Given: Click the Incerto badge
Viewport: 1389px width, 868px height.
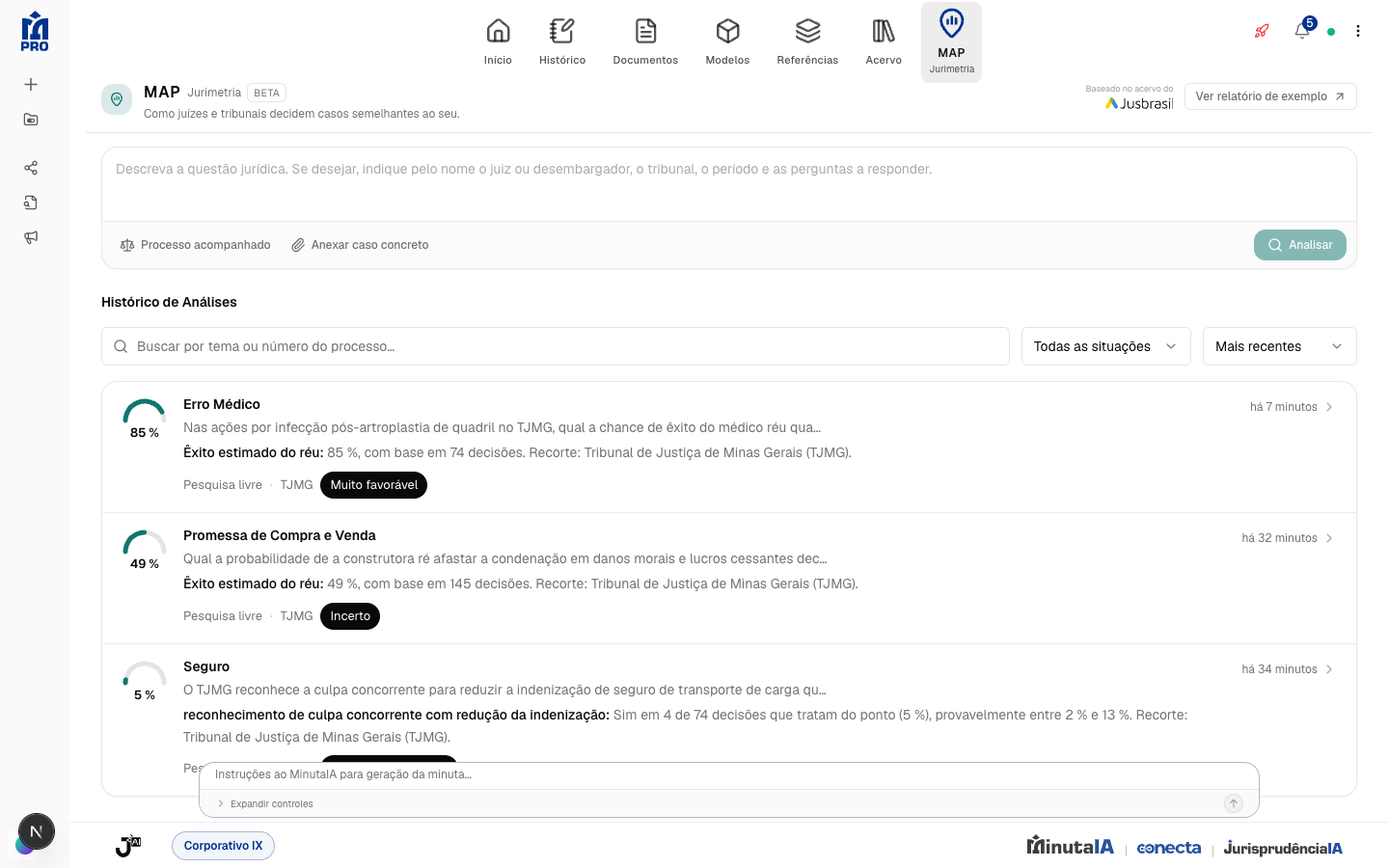Looking at the screenshot, I should point(350,616).
